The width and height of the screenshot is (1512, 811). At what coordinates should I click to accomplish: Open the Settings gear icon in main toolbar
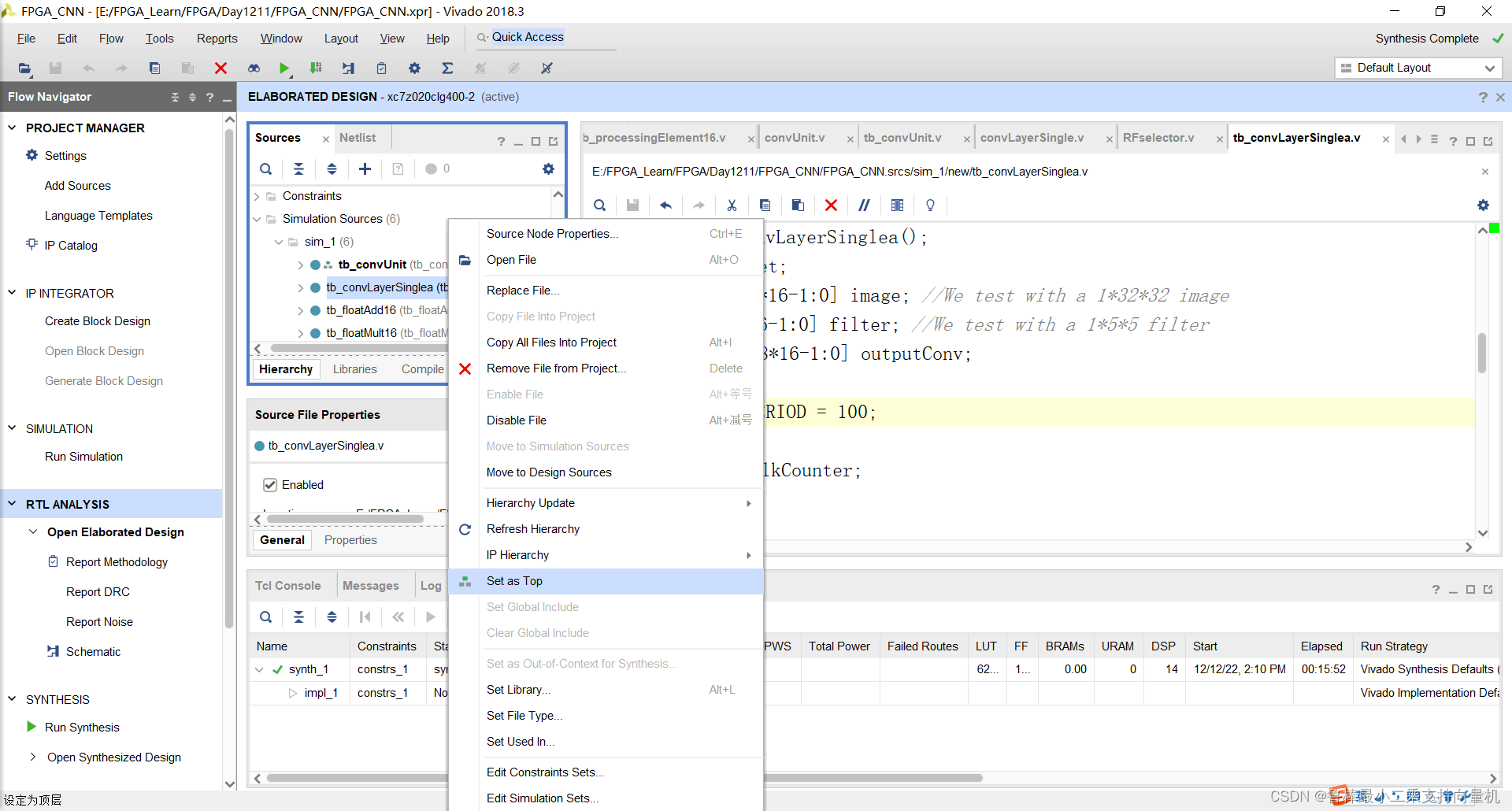[x=414, y=69]
